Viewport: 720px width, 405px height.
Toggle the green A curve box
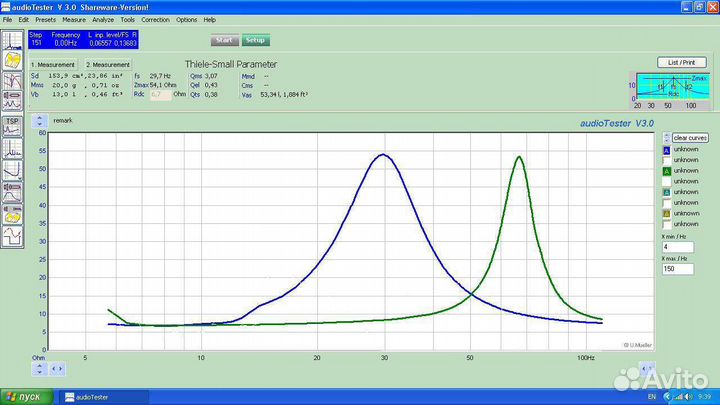667,171
